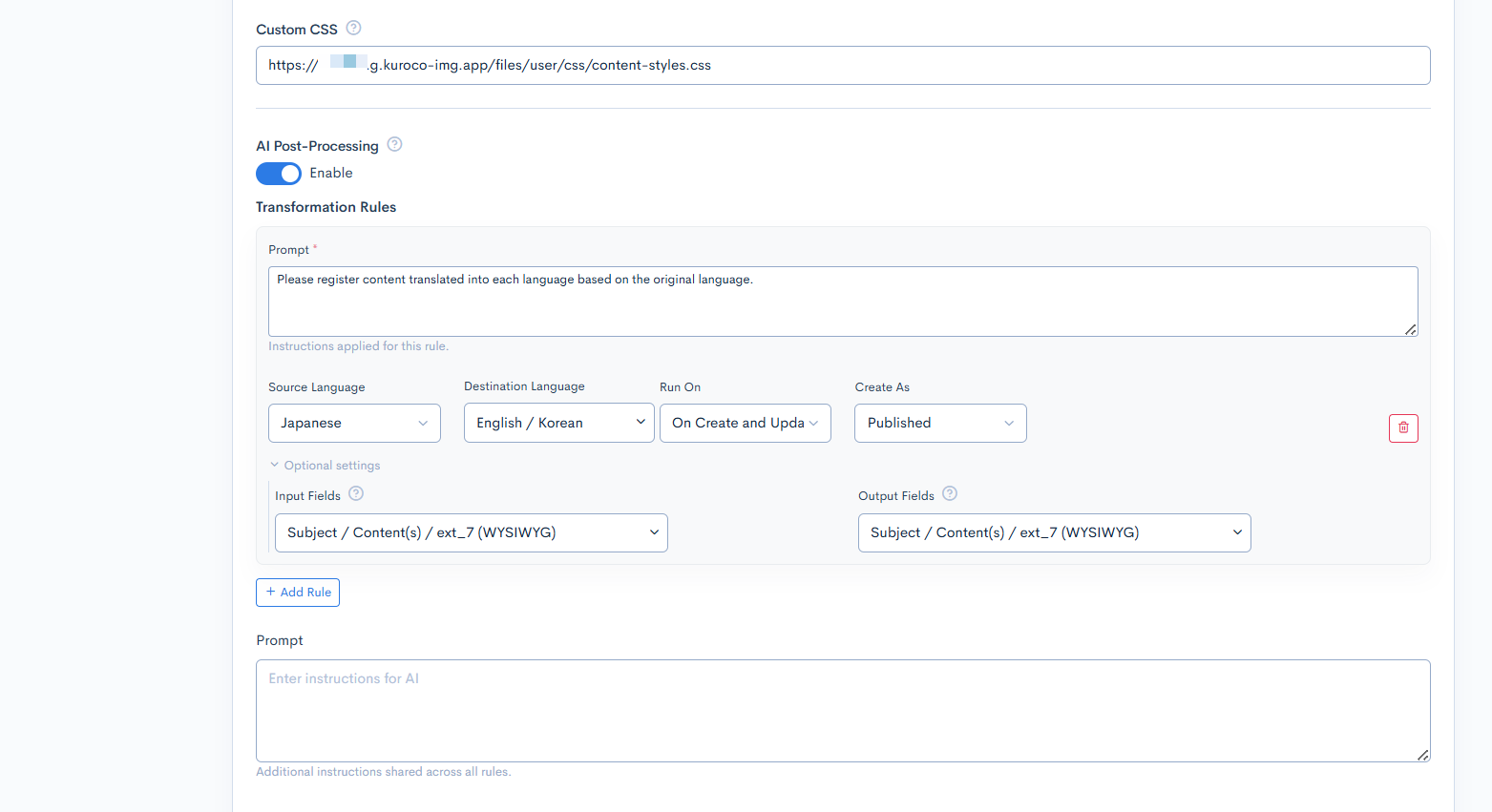Screen dimensions: 1492x812
Task: Click the AI Post-Processing help icon
Action: click(394, 144)
